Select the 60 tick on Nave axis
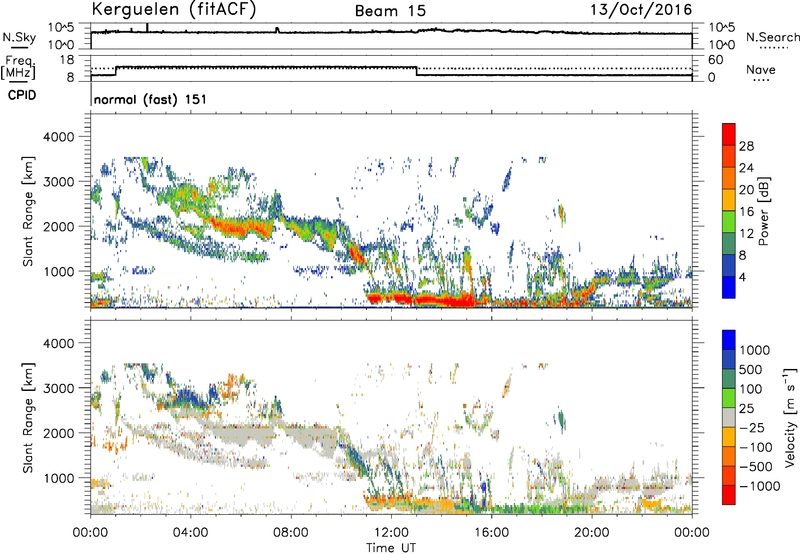This screenshot has height=554, width=800. pyautogui.click(x=715, y=59)
